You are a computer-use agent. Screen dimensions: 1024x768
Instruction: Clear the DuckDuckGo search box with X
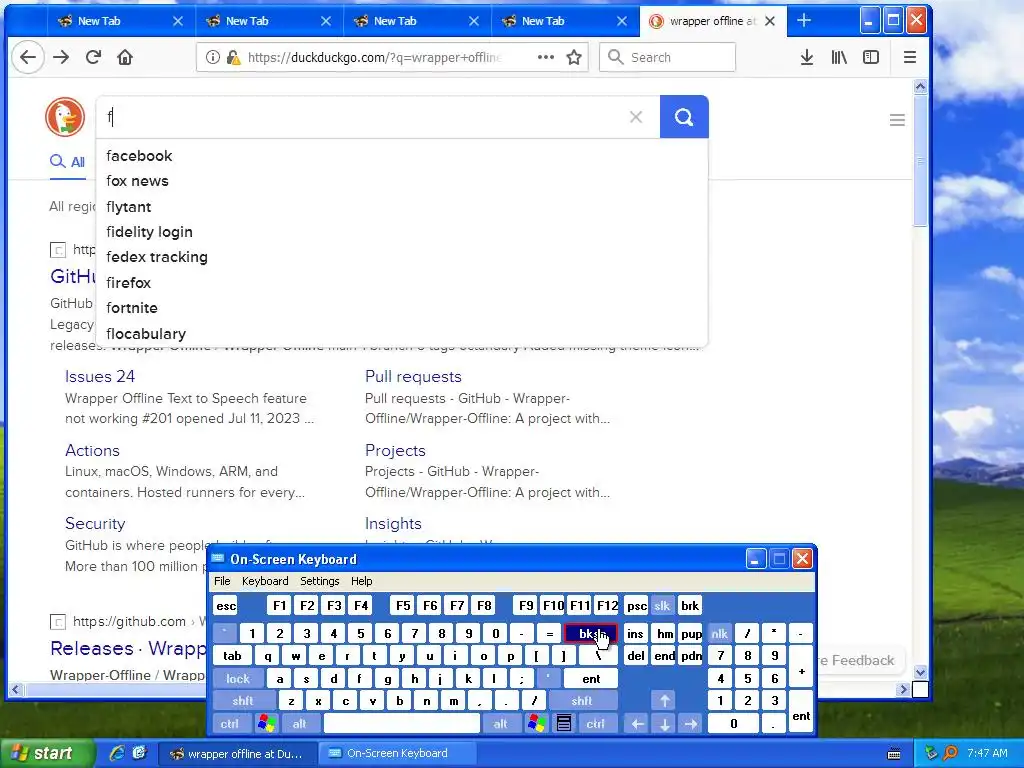635,117
